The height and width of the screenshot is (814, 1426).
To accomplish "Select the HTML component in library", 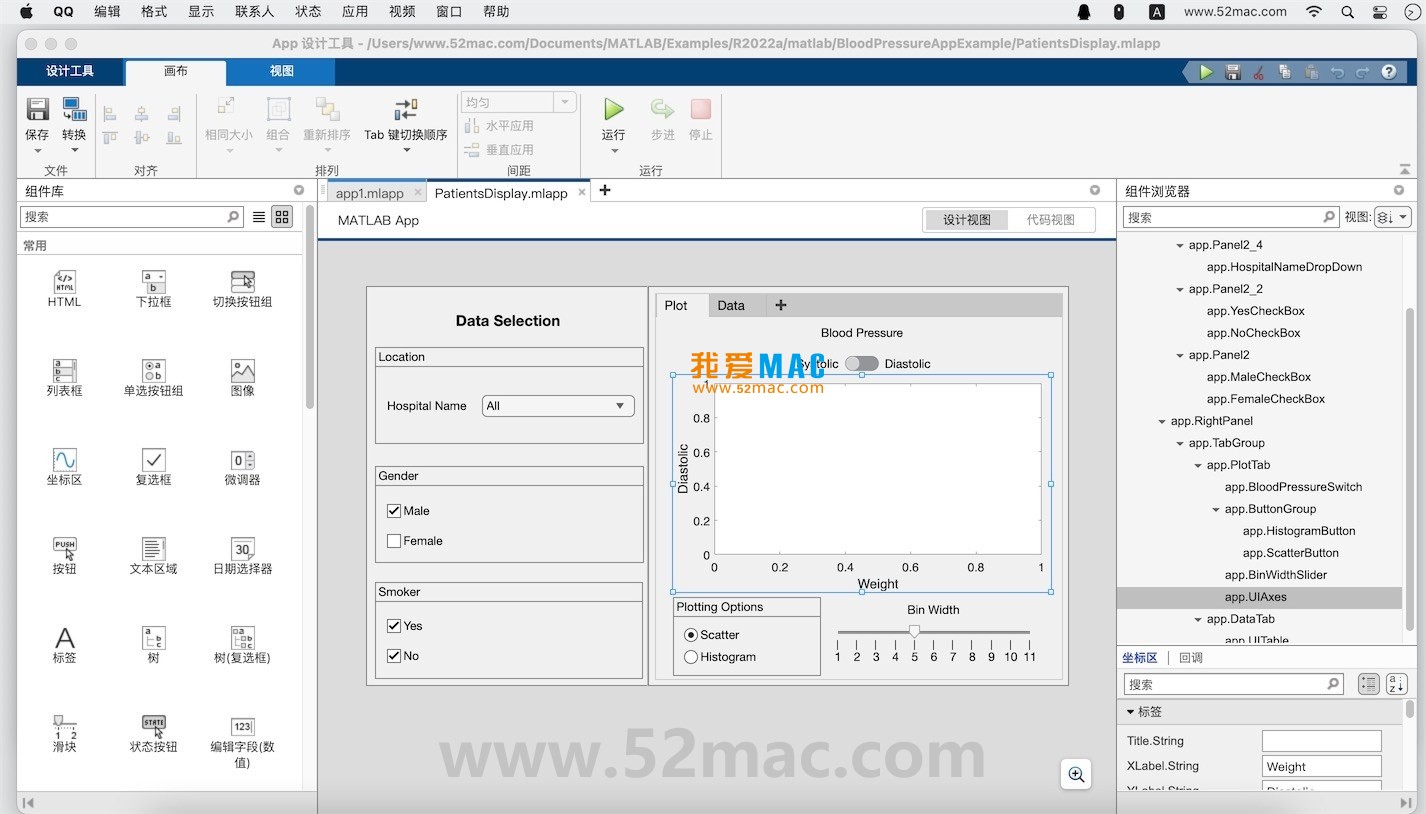I will pyautogui.click(x=64, y=290).
